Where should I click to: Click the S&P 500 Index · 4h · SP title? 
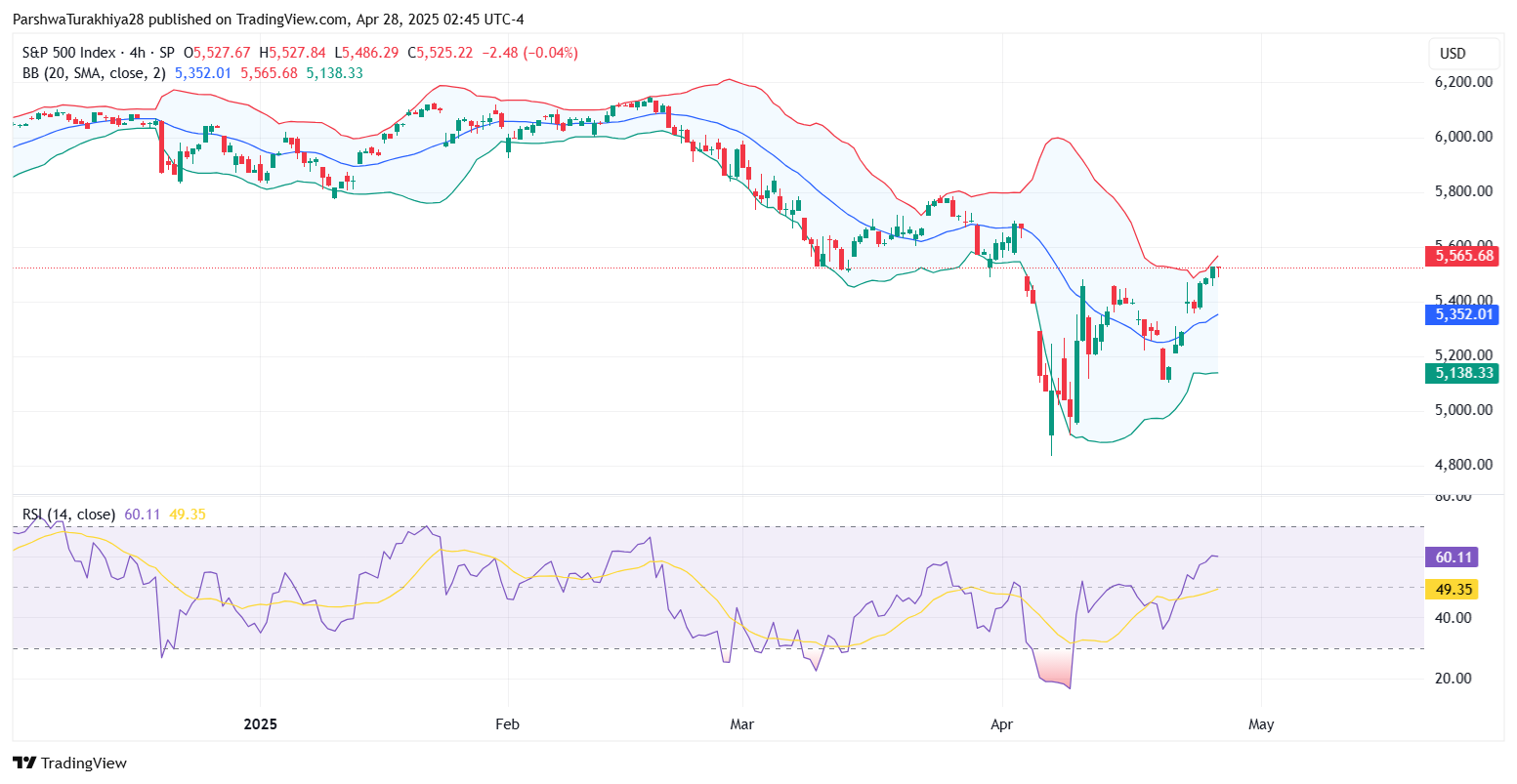99,53
